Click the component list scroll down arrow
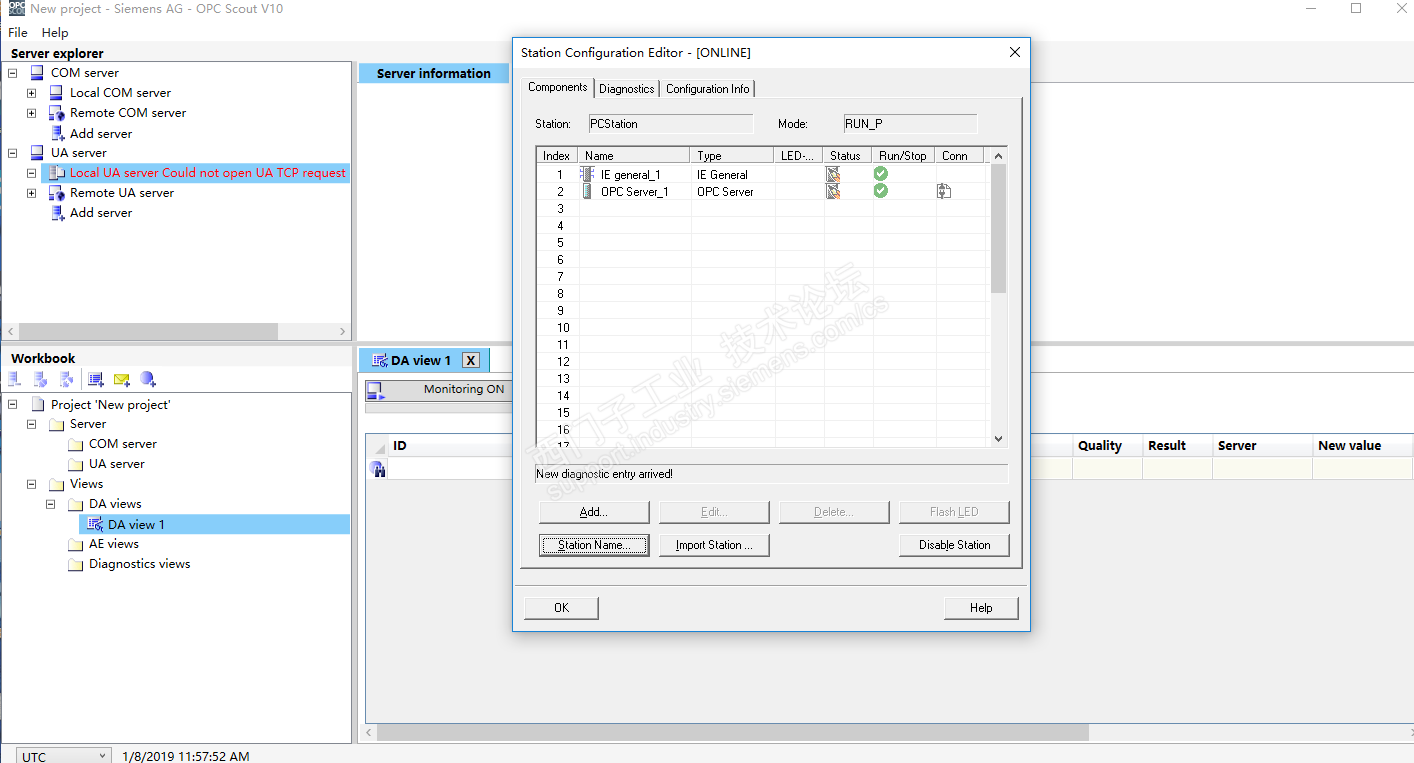Image resolution: width=1414 pixels, height=763 pixels. coord(998,439)
